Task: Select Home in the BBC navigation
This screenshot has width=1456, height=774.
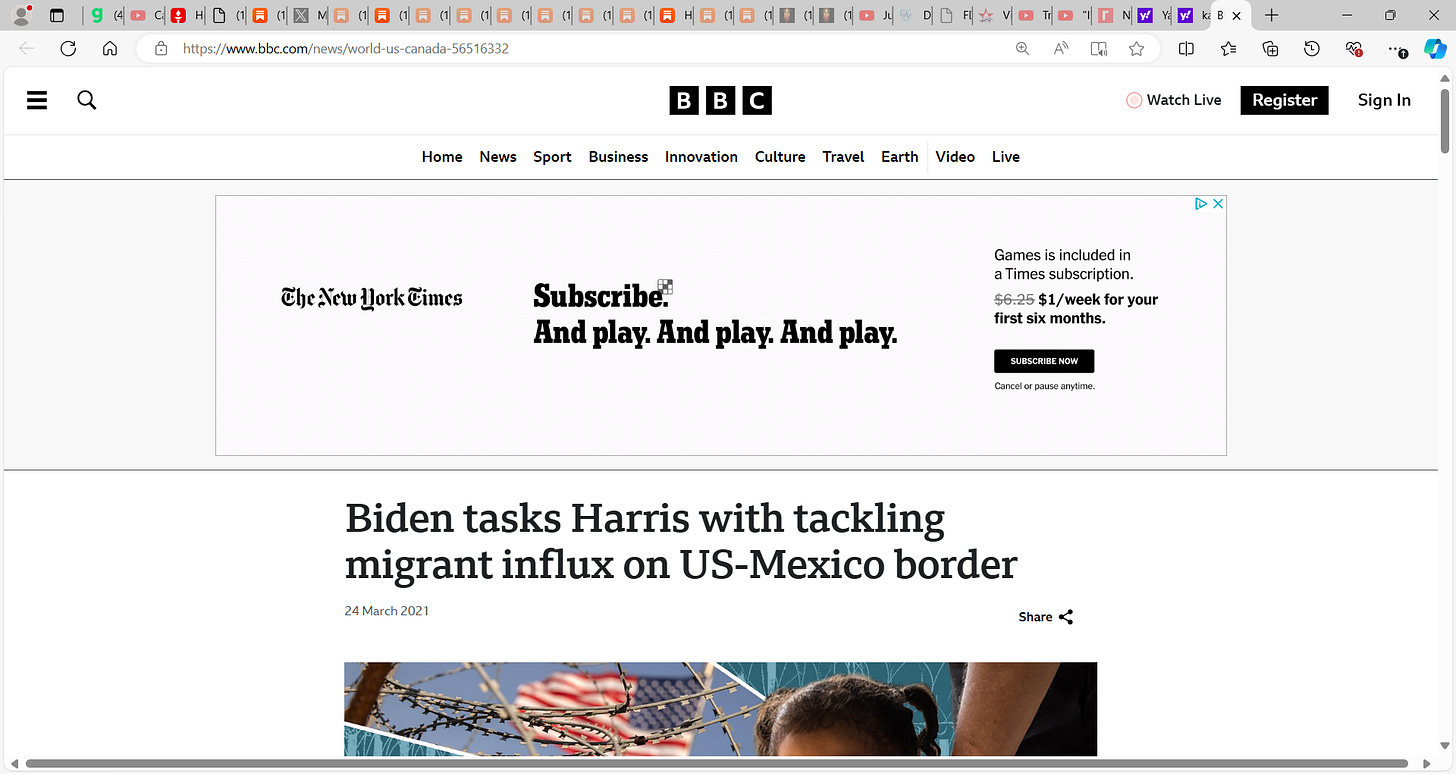Action: point(442,157)
